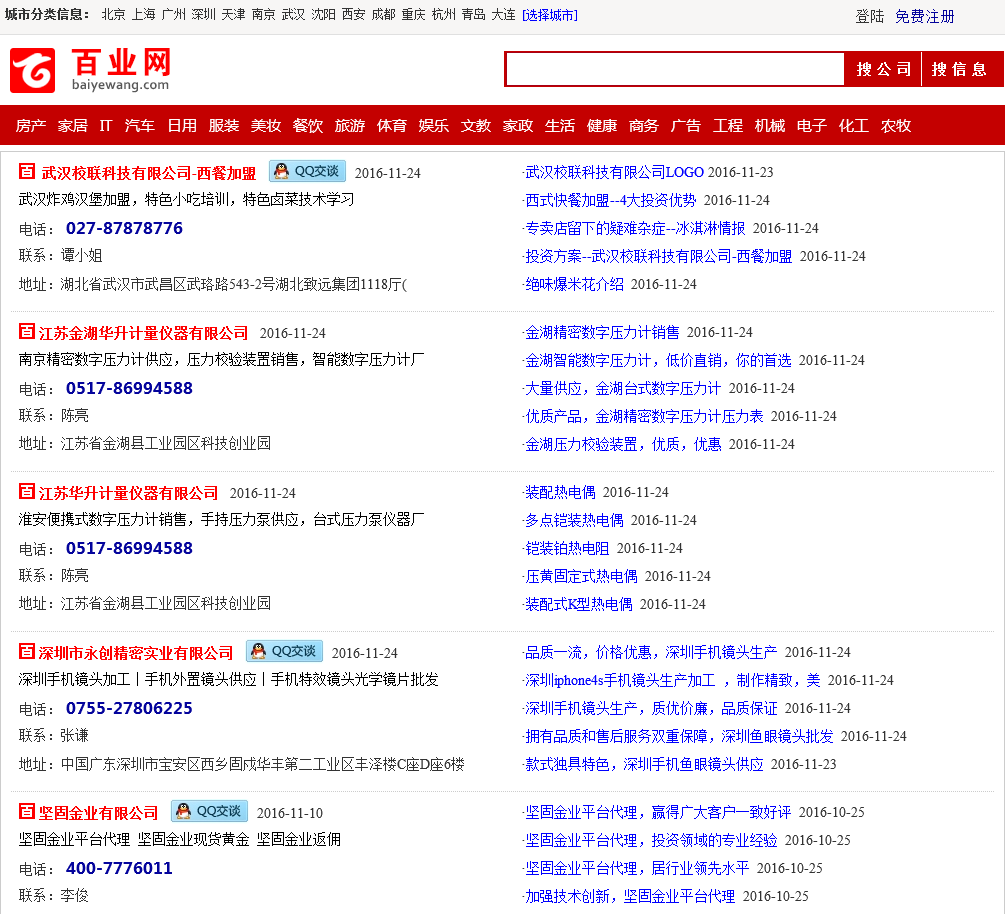1005x914 pixels.
Task: Click the 搜公司 search button
Action: tap(883, 69)
